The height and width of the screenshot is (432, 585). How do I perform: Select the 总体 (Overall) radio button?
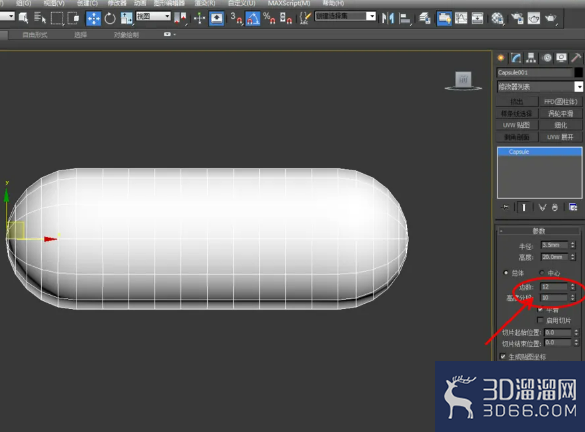506,273
